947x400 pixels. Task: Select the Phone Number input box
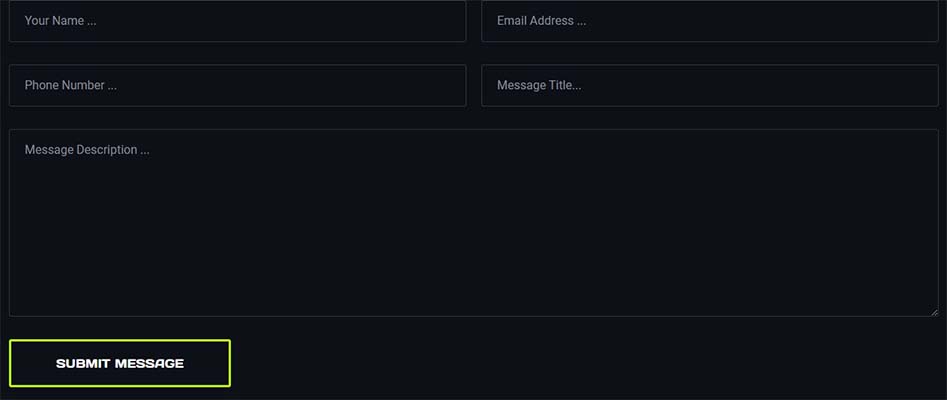pyautogui.click(x=237, y=86)
